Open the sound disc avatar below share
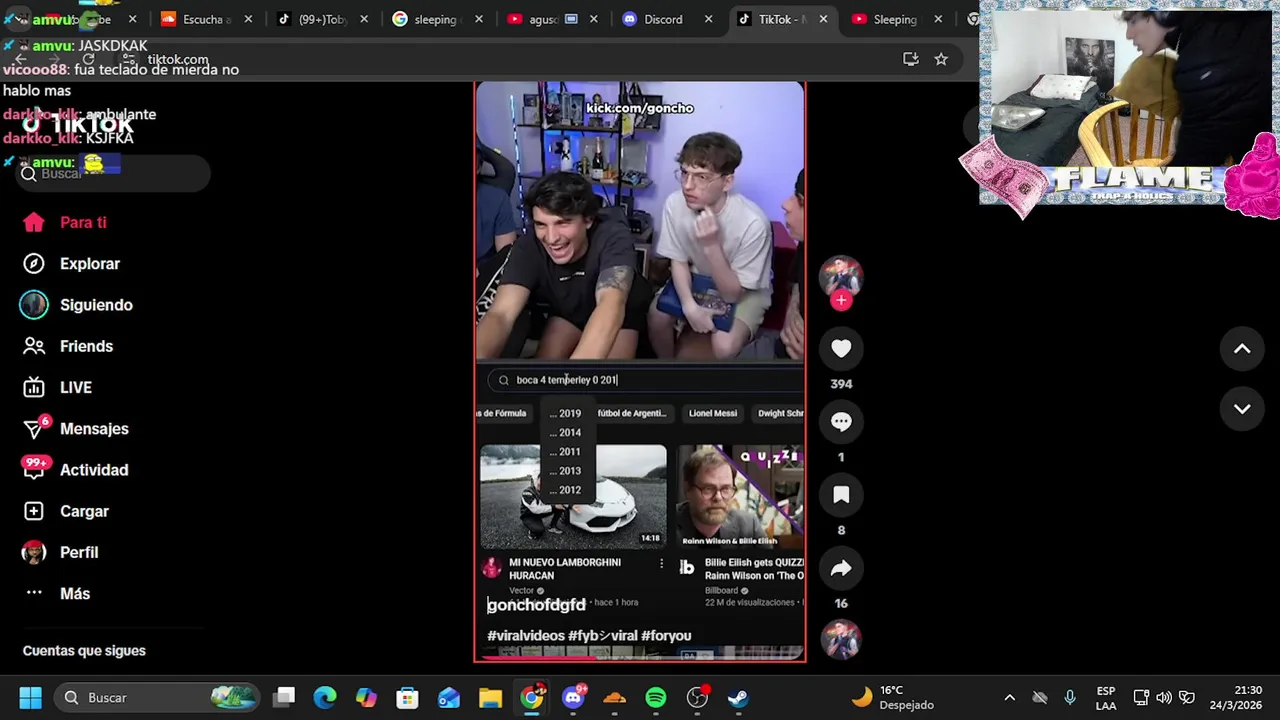 [x=841, y=640]
